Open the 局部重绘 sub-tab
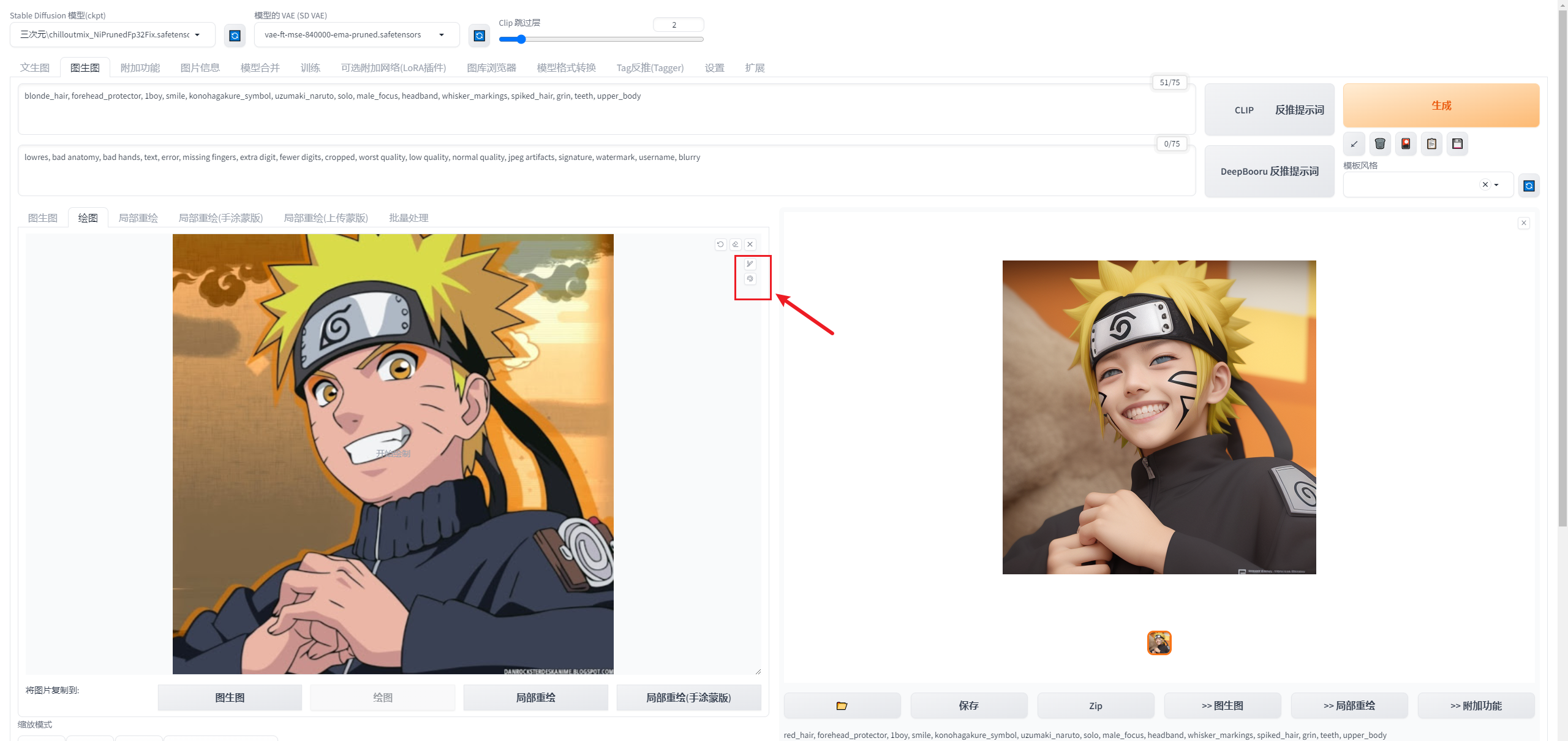The image size is (1568, 741). (138, 218)
